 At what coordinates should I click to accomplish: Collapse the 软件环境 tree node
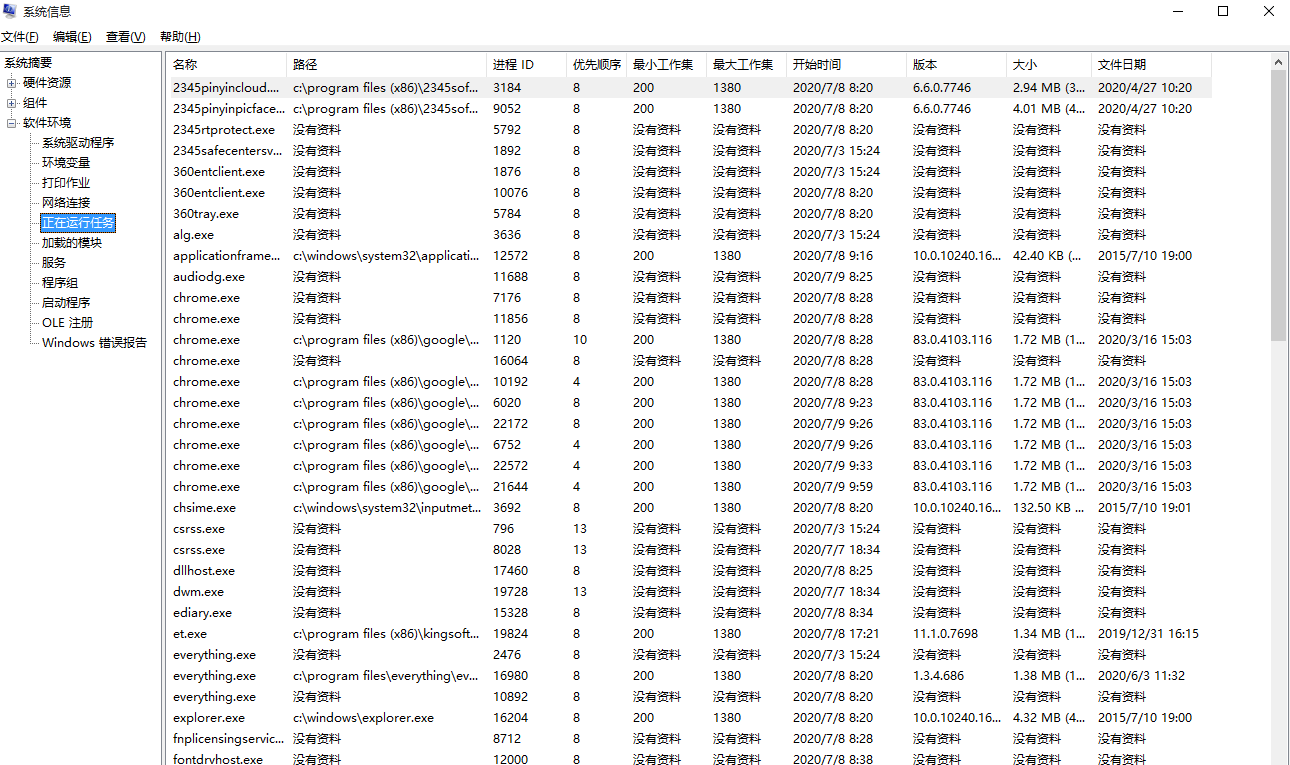click(12, 123)
